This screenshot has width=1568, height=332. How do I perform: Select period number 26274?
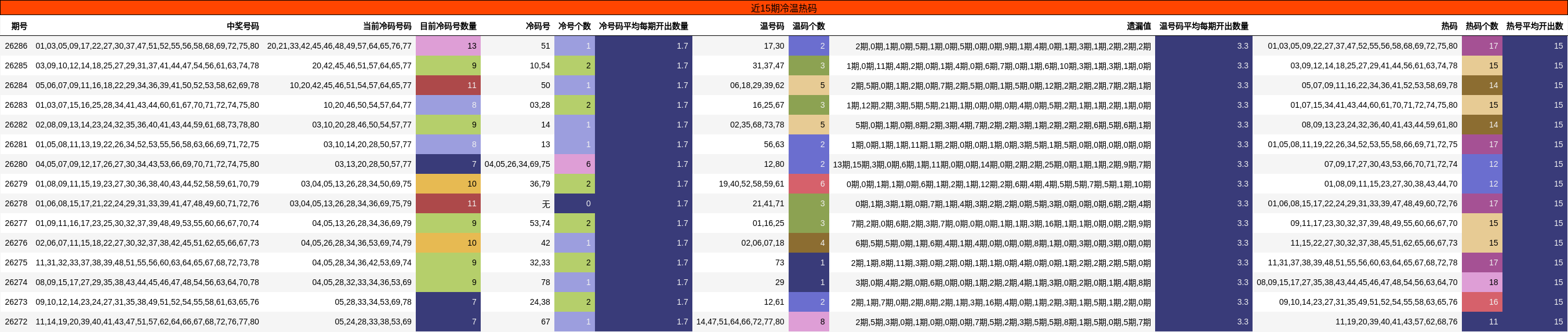pyautogui.click(x=16, y=282)
